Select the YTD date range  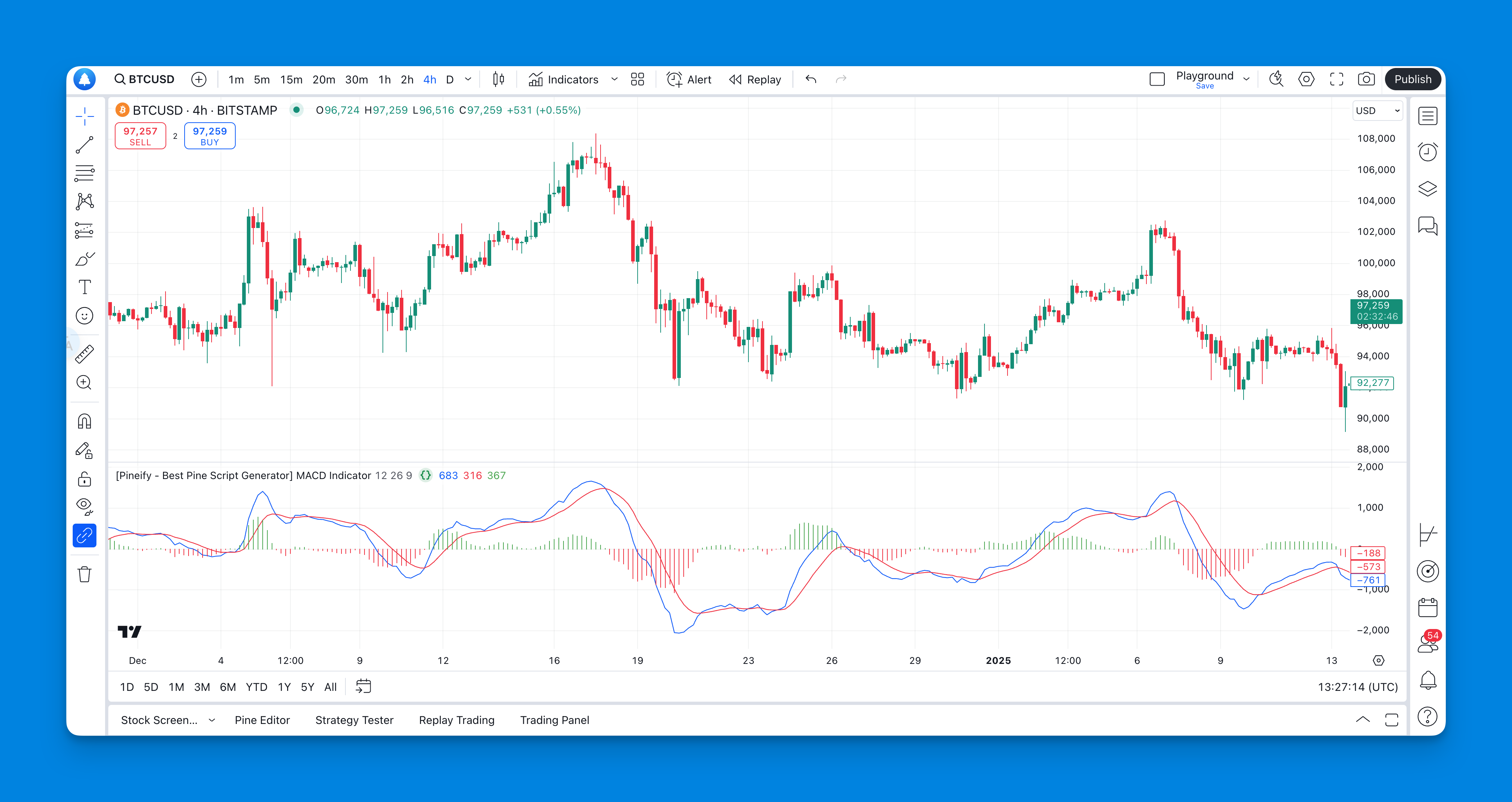click(256, 687)
